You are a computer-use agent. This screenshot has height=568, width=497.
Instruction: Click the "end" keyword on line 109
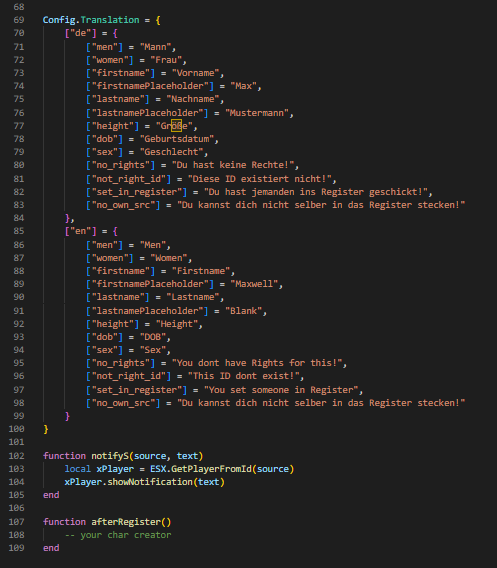51,548
